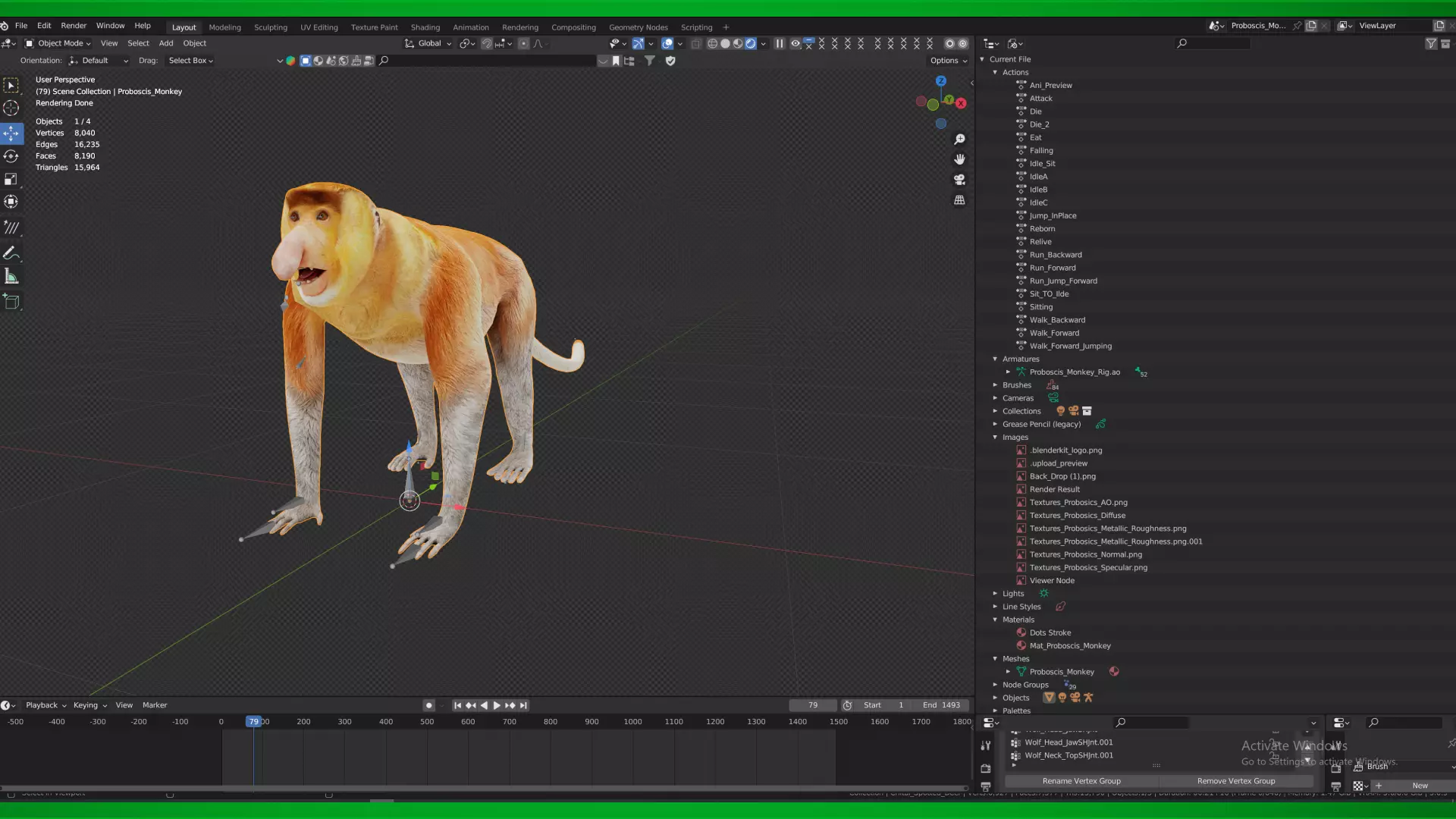Click the blue Z axis on navigation gizmo
This screenshot has width=1456, height=819.
[x=941, y=81]
